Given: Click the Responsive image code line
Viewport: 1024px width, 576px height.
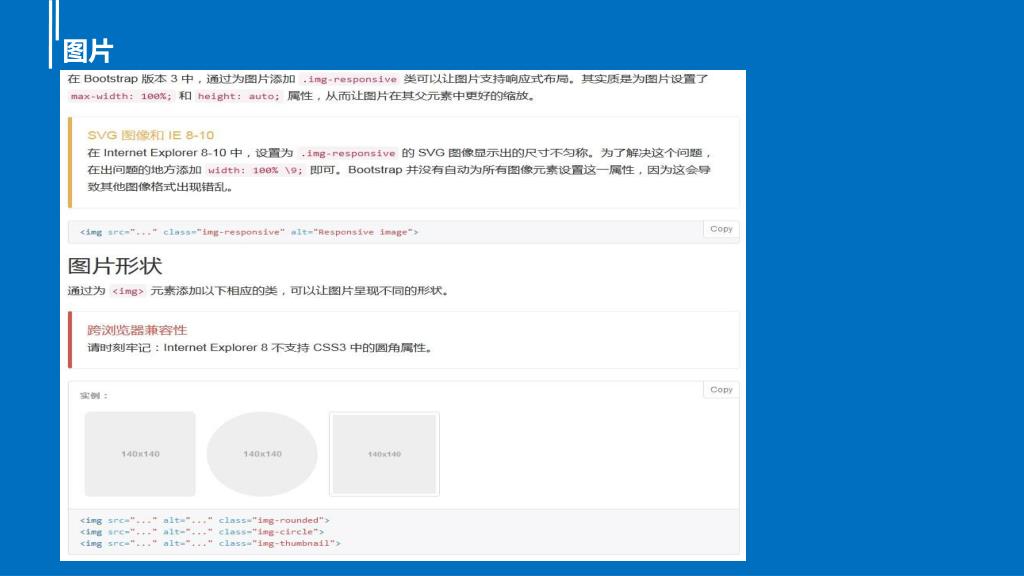Looking at the screenshot, I should coord(249,232).
